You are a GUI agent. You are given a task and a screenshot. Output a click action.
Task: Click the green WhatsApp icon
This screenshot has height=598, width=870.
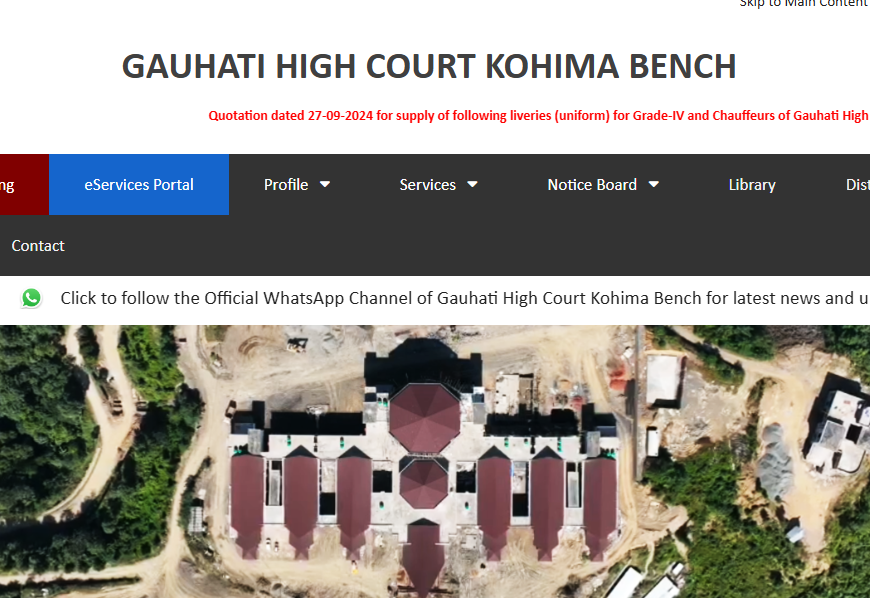[32, 298]
